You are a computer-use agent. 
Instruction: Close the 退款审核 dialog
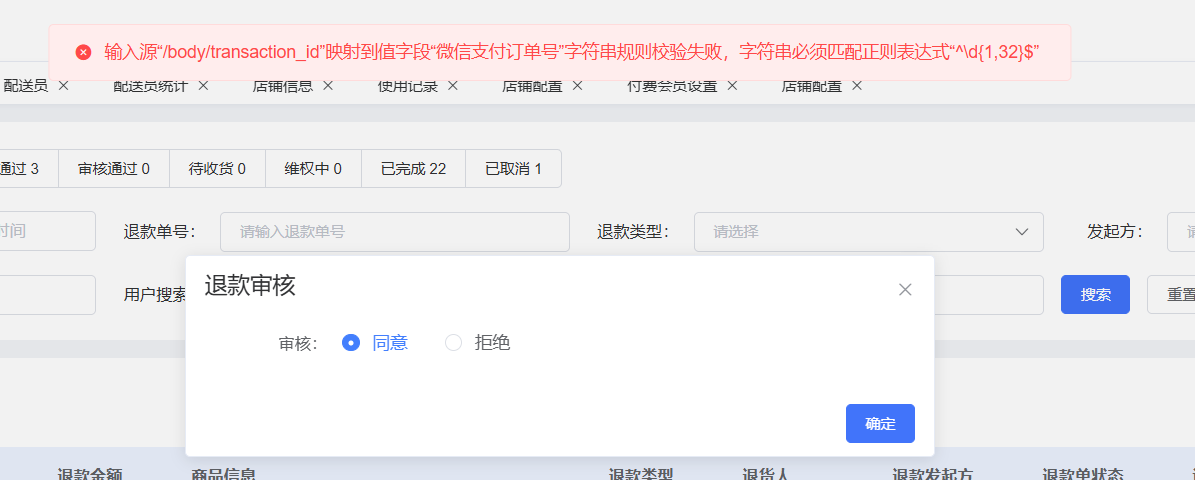pyautogui.click(x=905, y=290)
